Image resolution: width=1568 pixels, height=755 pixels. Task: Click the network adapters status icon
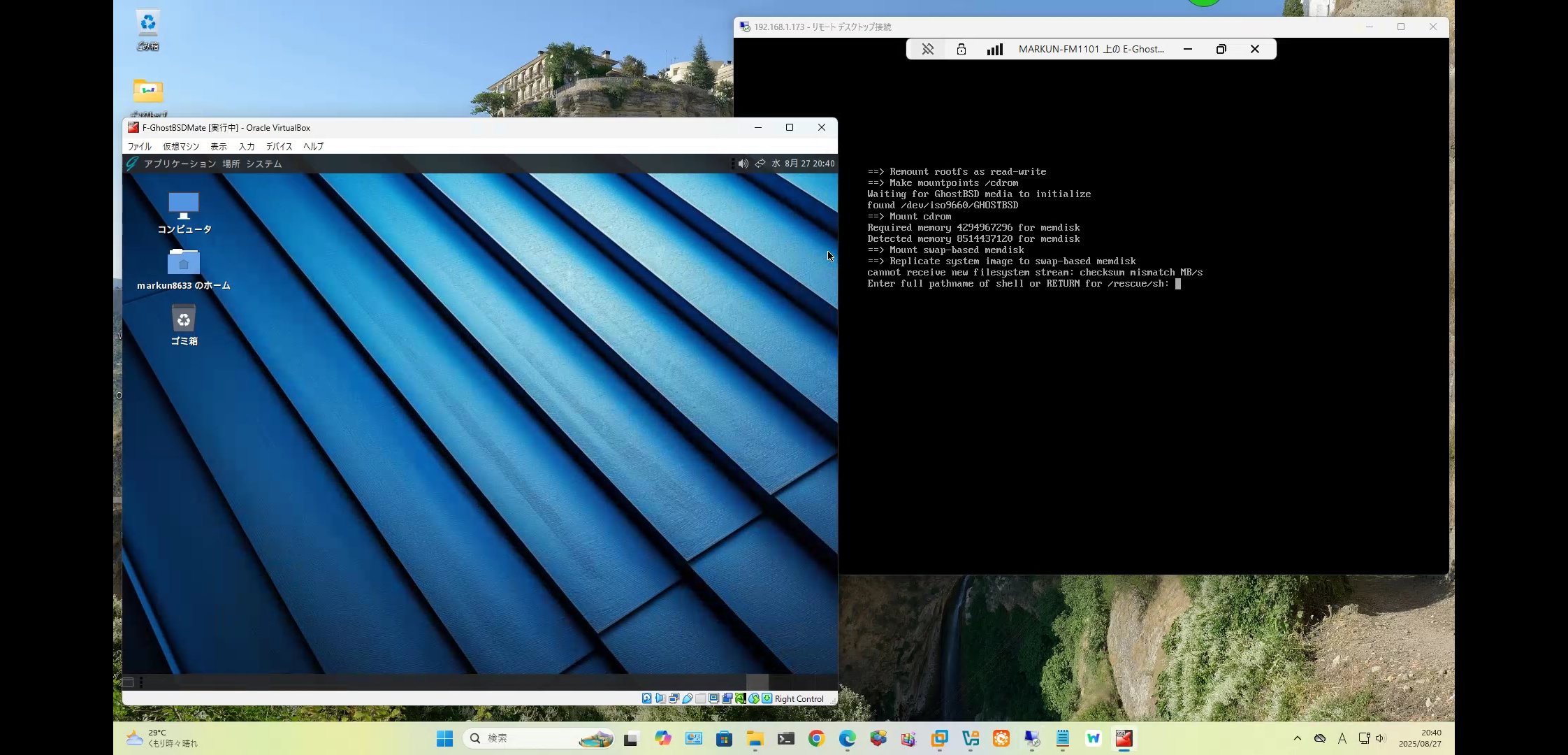click(x=674, y=698)
